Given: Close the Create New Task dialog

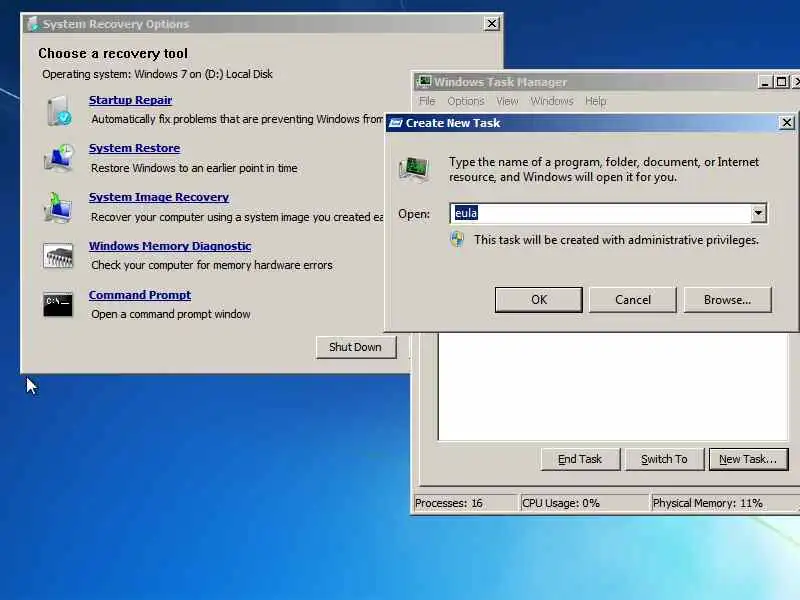Looking at the screenshot, I should click(787, 122).
